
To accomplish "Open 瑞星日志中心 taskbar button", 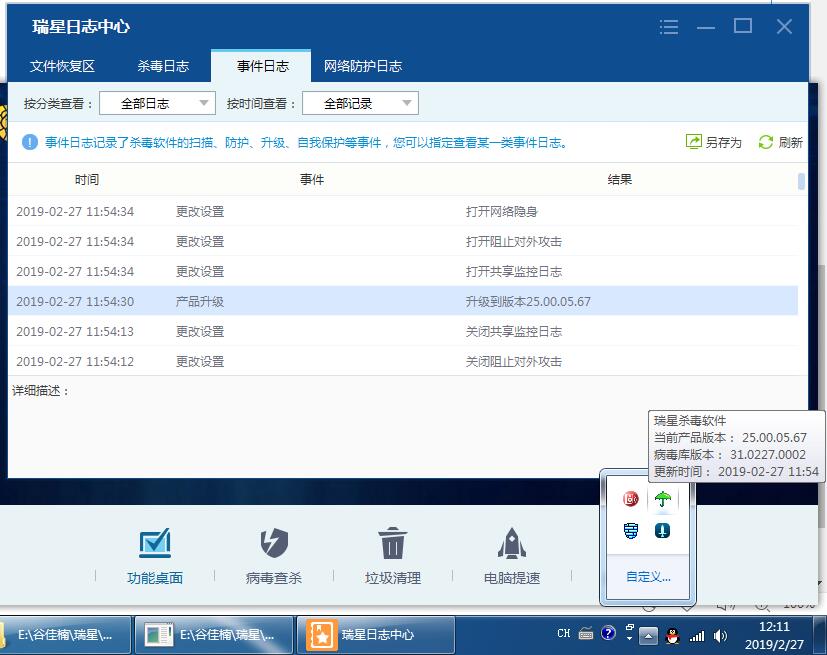I will click(376, 635).
